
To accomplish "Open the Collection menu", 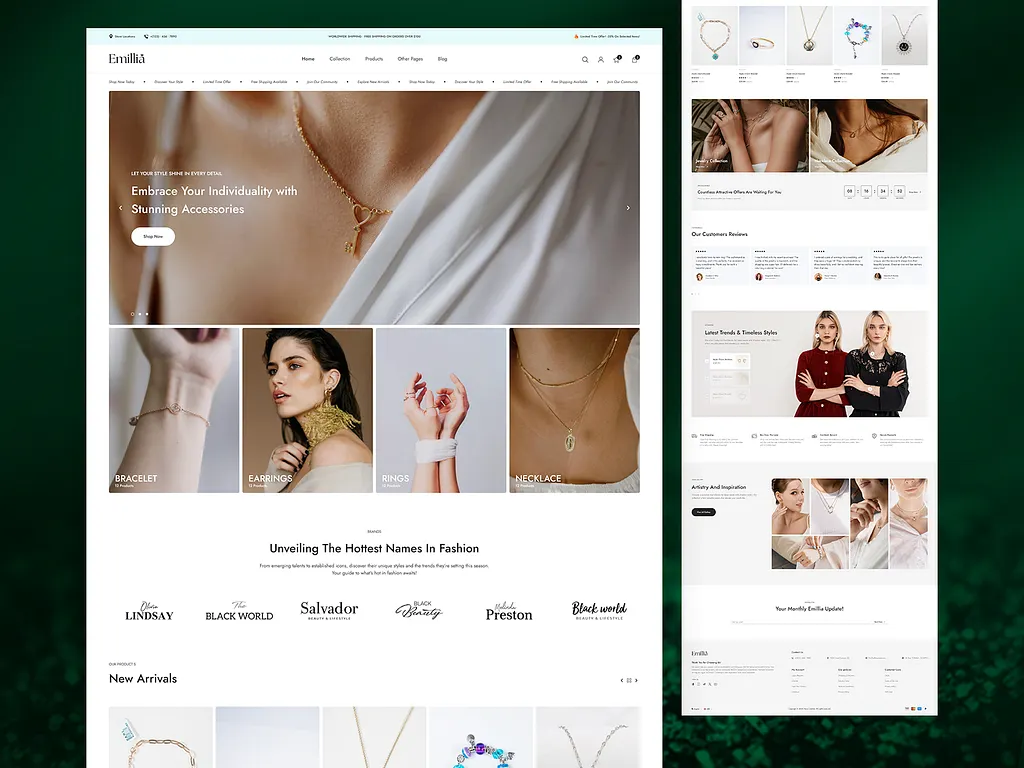I will (x=340, y=59).
